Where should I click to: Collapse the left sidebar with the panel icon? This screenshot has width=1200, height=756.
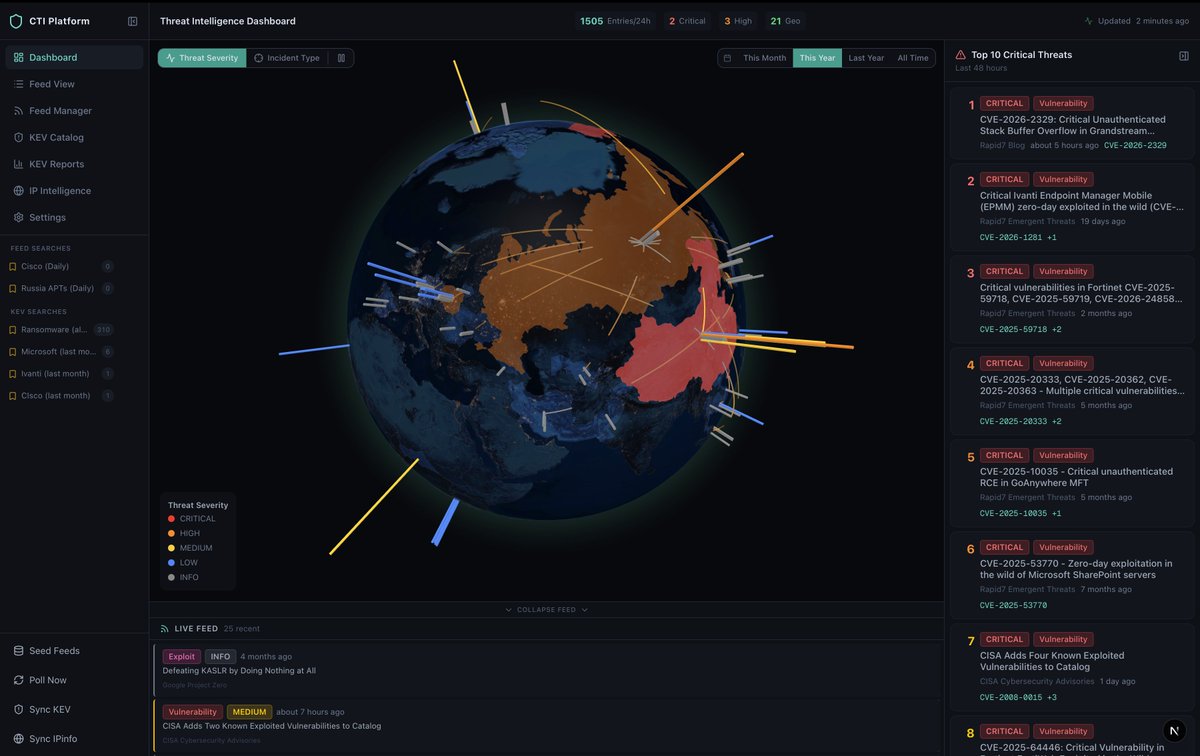133,21
